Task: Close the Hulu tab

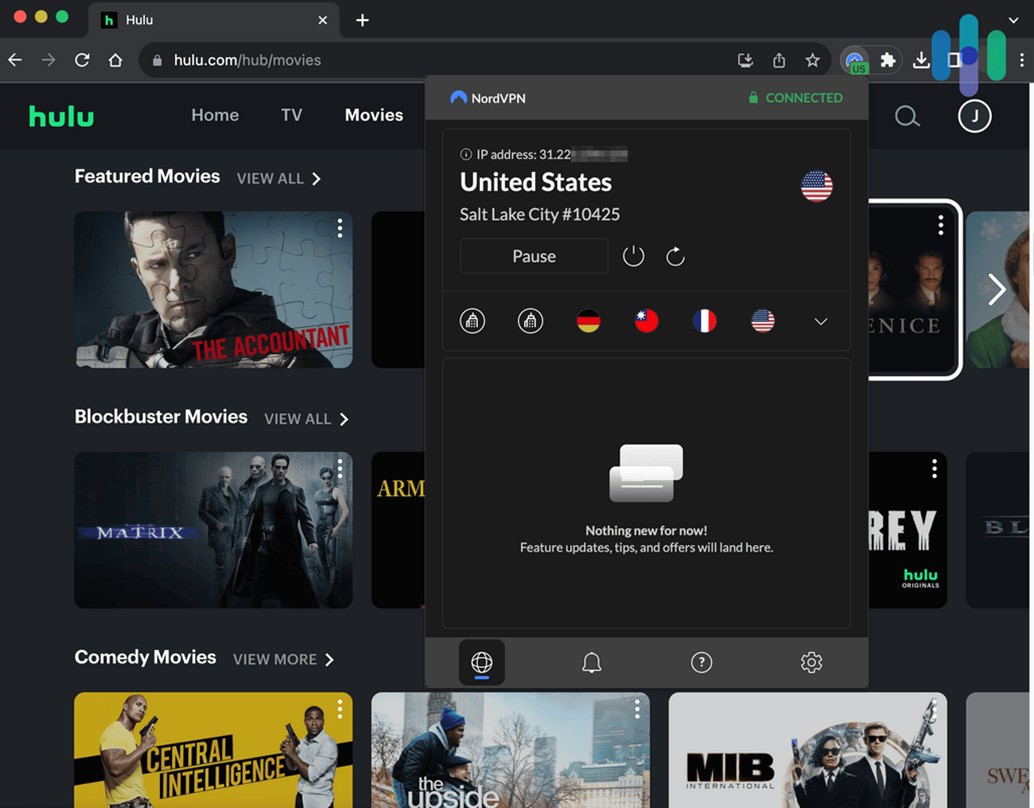Action: point(322,20)
